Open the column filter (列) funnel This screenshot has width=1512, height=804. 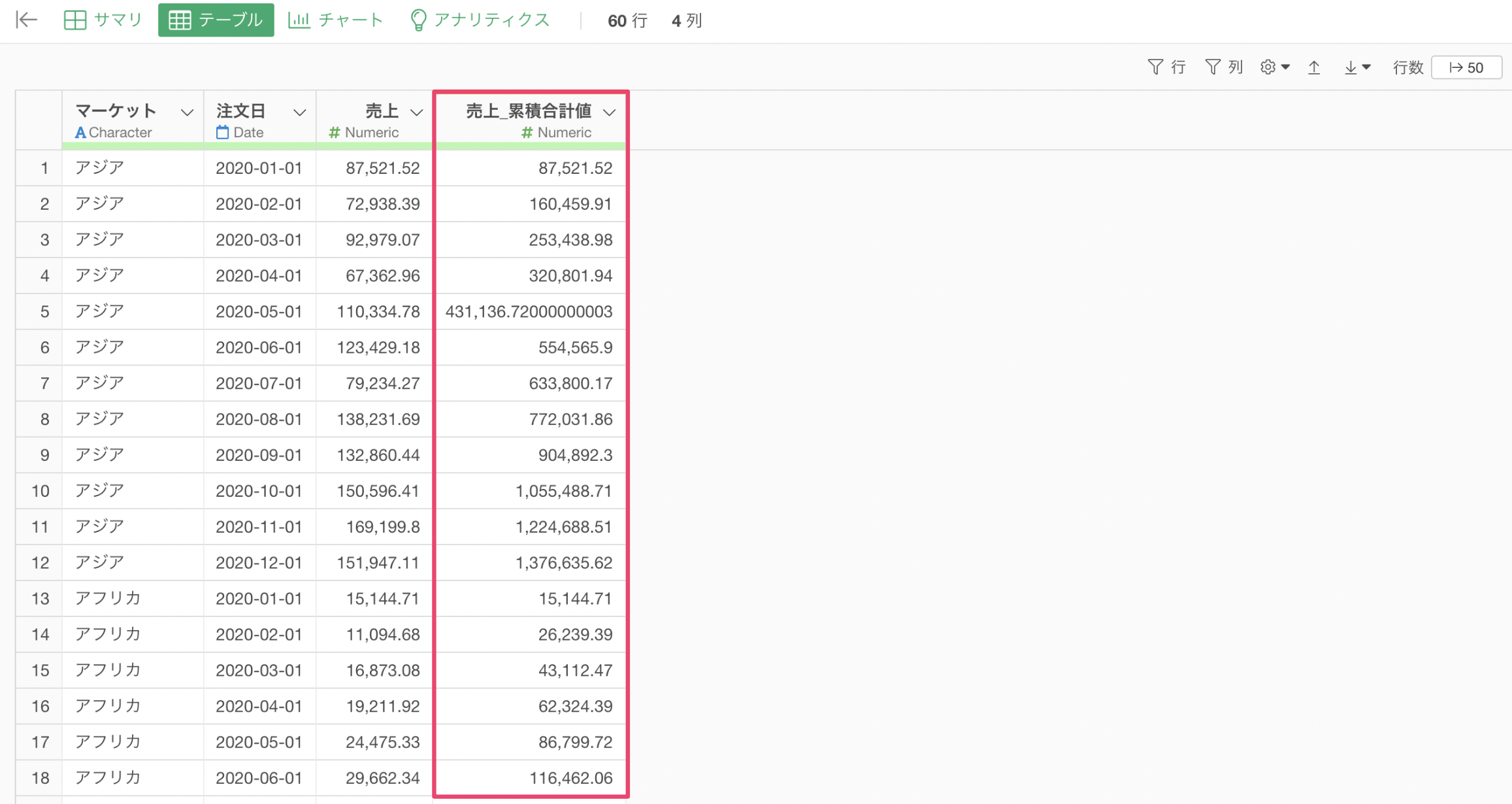[x=1224, y=67]
